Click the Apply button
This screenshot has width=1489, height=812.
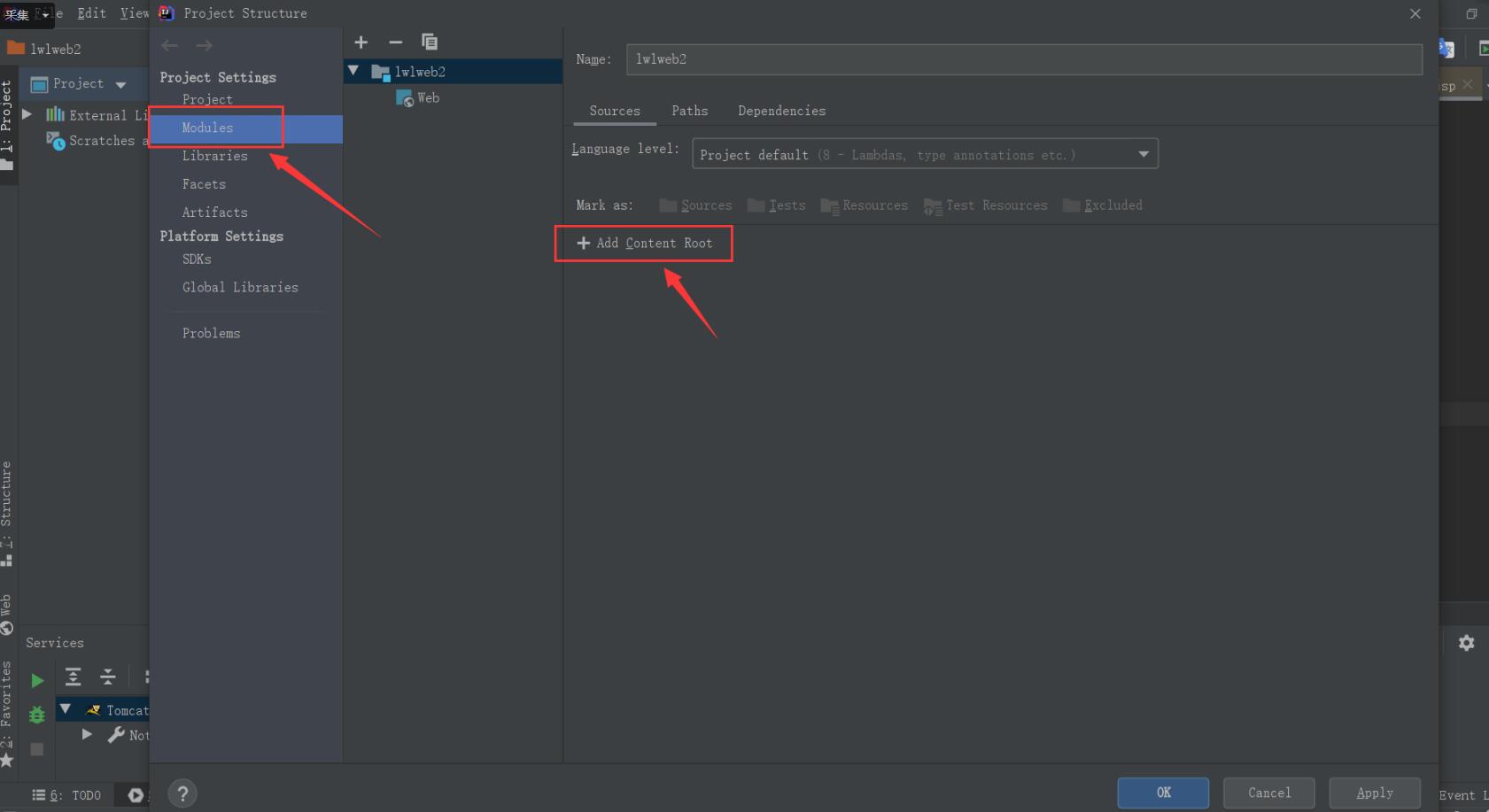1375,793
